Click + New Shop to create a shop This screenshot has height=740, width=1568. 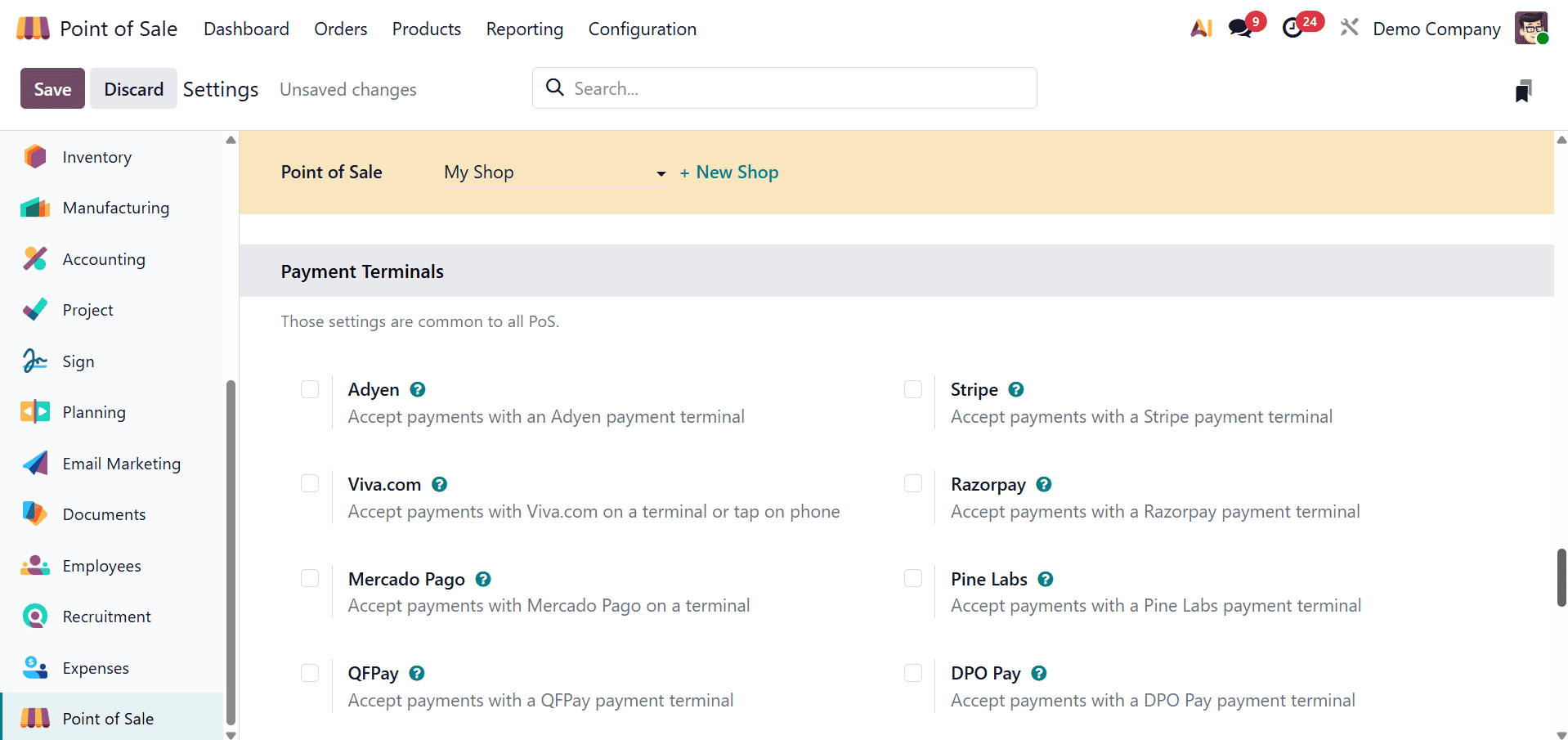pos(728,172)
